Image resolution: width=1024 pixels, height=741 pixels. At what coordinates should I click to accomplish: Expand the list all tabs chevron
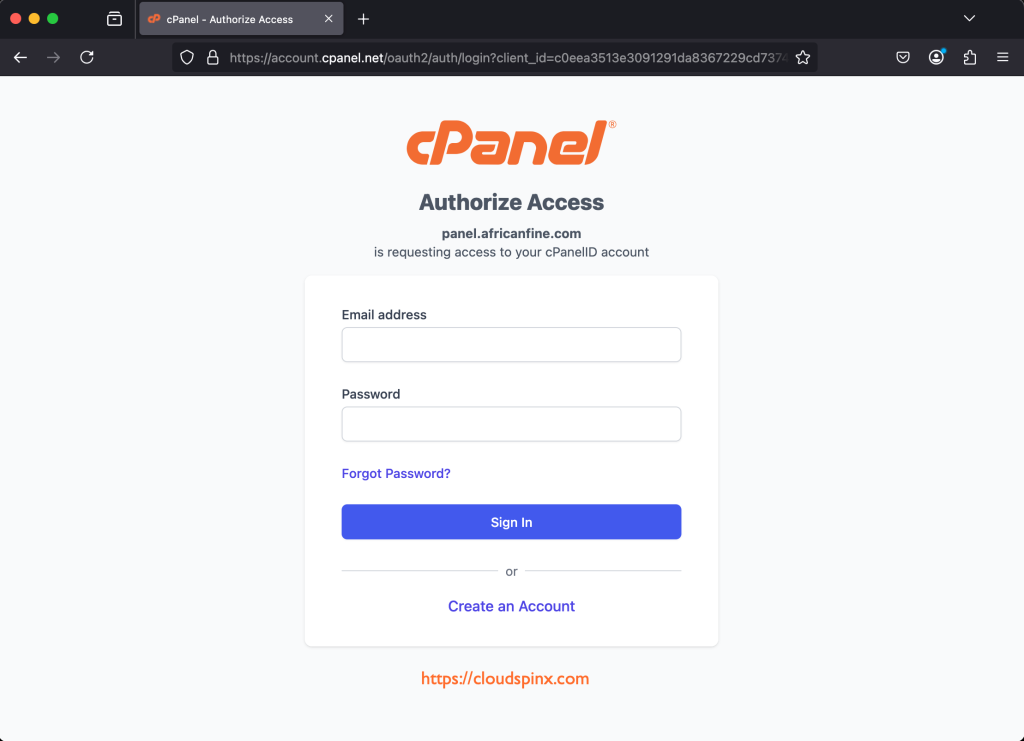click(x=968, y=19)
